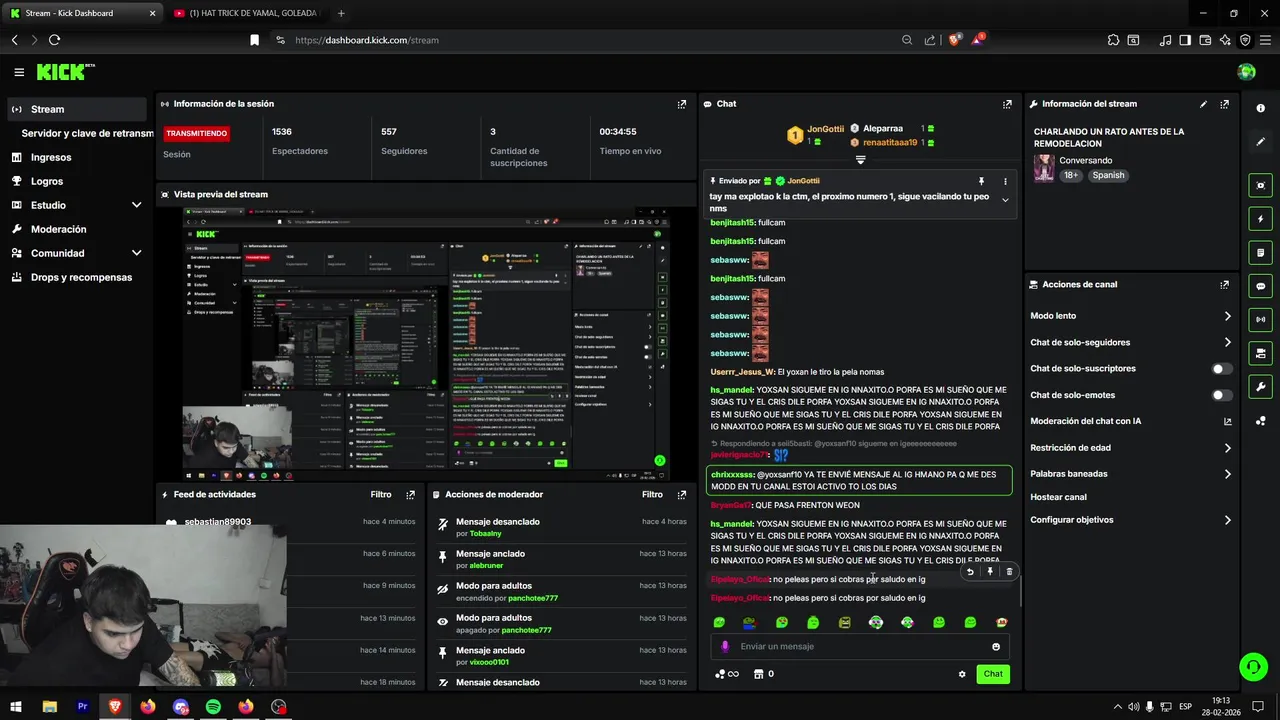Click the chat bubble icon in right sidebar
Image resolution: width=1280 pixels, height=720 pixels.
tap(1260, 286)
